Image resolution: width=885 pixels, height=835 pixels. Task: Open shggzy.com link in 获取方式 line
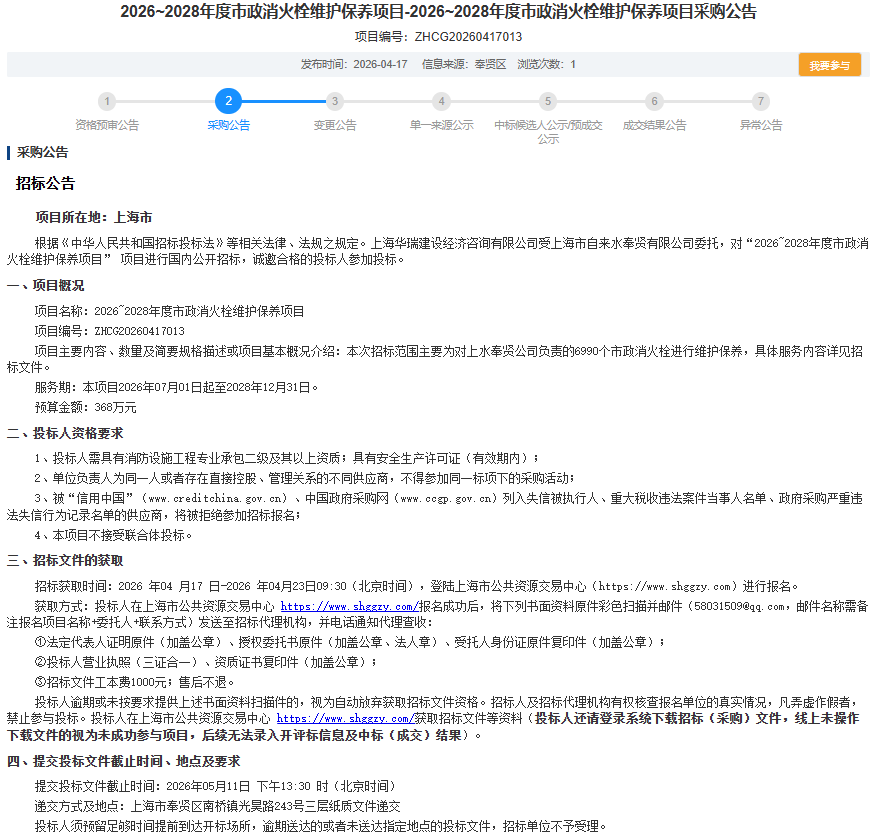[348, 607]
